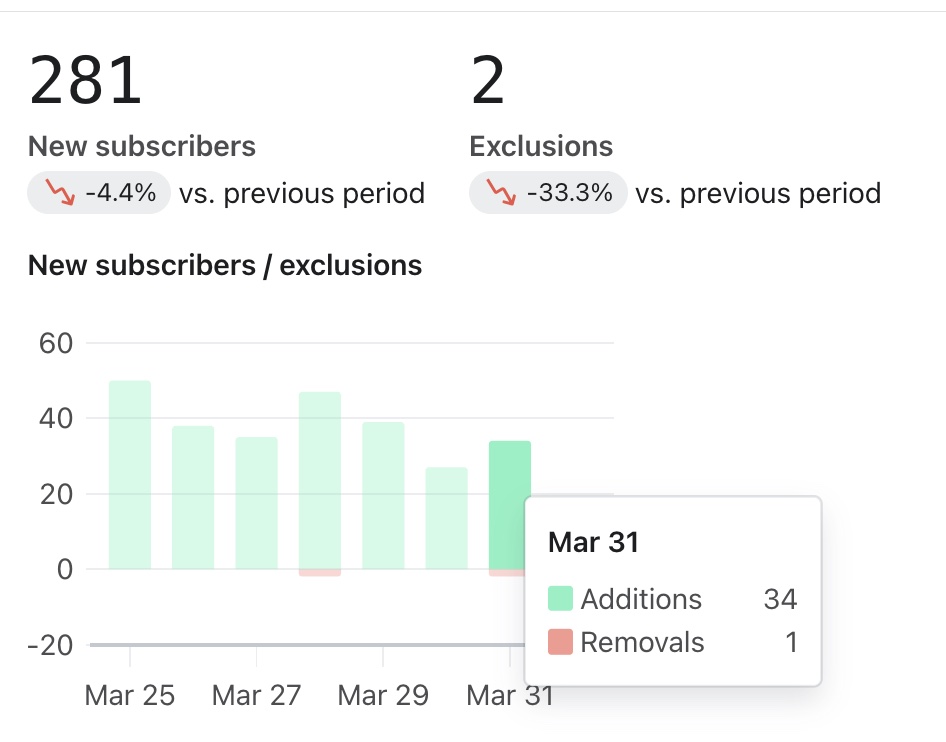
Task: Click the "New subscribers / exclusions" chart title
Action: (225, 265)
